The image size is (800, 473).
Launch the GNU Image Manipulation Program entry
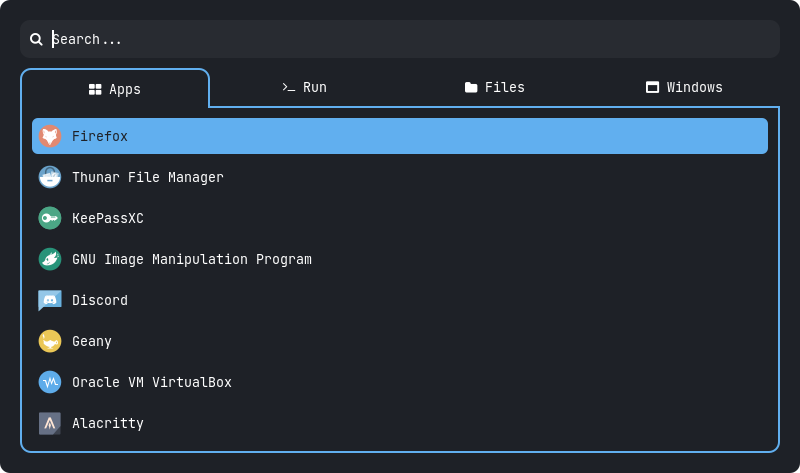[x=192, y=259]
